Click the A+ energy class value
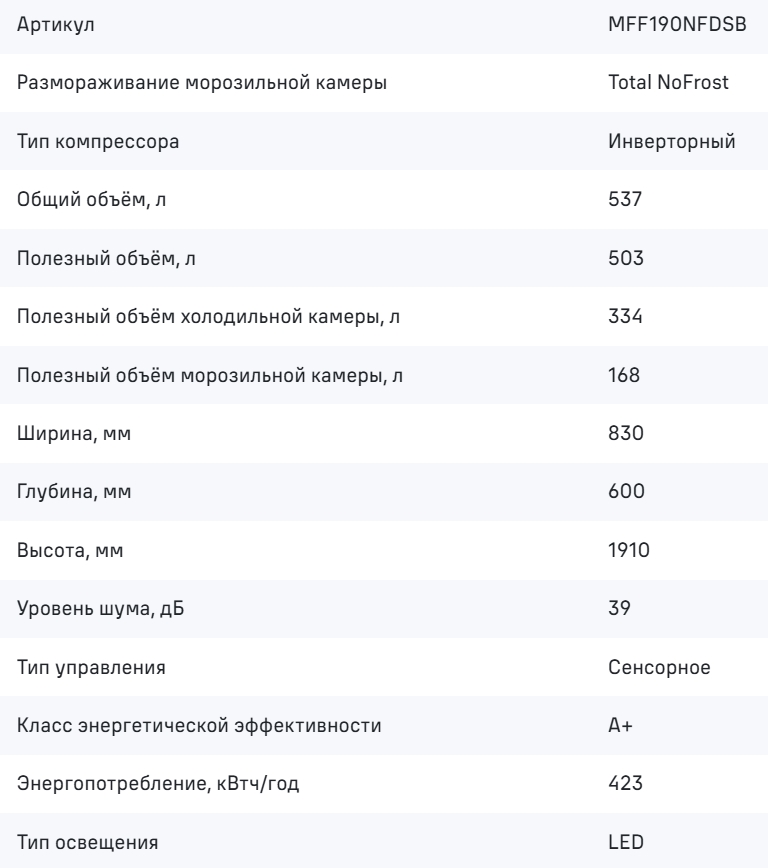The height and width of the screenshot is (868, 768). pyautogui.click(x=620, y=725)
